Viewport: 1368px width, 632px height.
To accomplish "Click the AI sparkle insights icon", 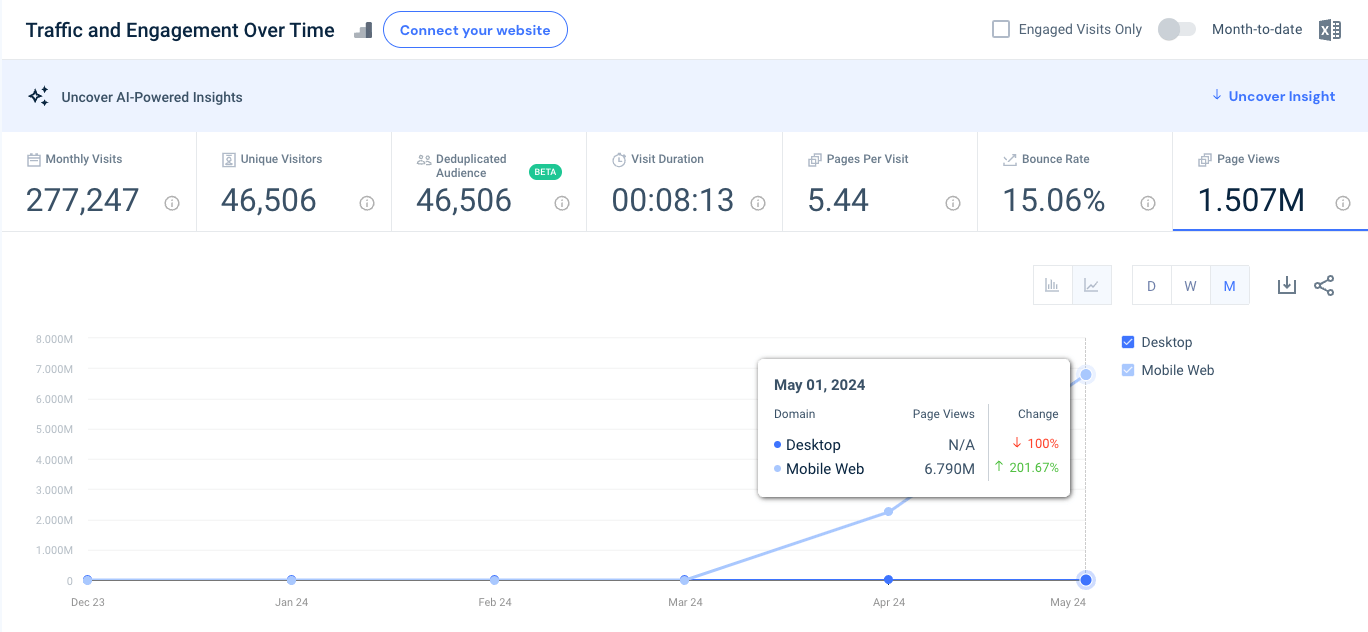I will [x=38, y=96].
